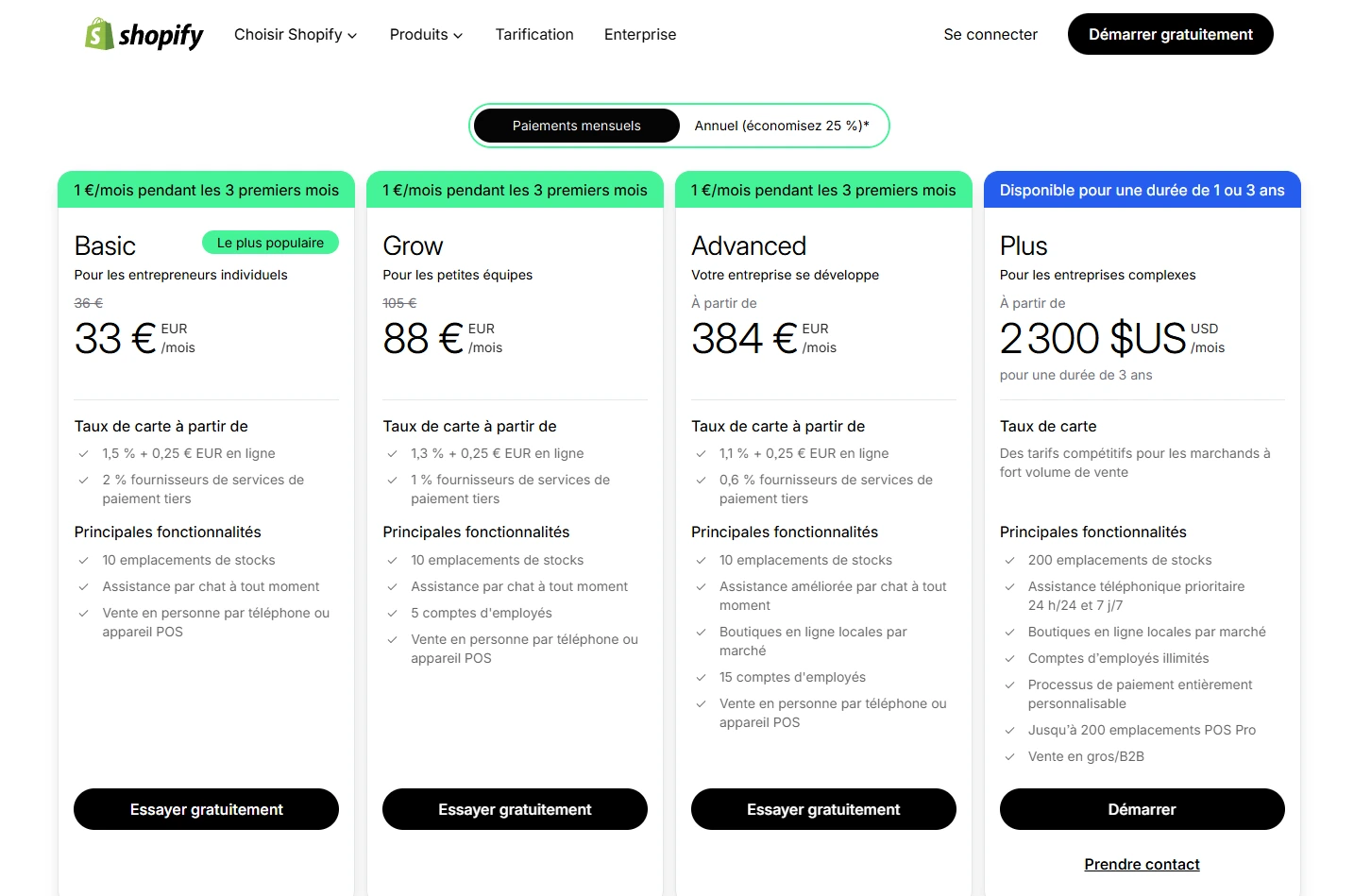
Task: Select the 'Paiements mensuels' billing option
Action: pos(575,125)
